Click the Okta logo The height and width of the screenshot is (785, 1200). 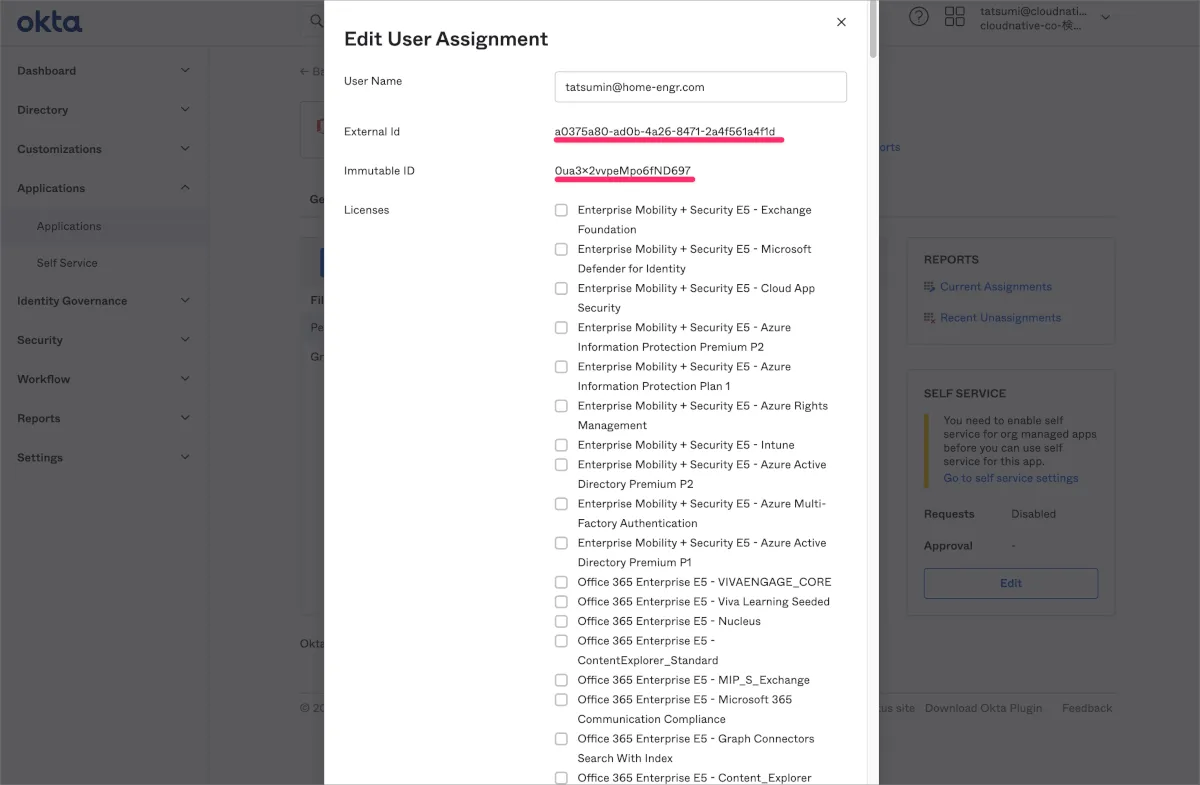(x=49, y=21)
